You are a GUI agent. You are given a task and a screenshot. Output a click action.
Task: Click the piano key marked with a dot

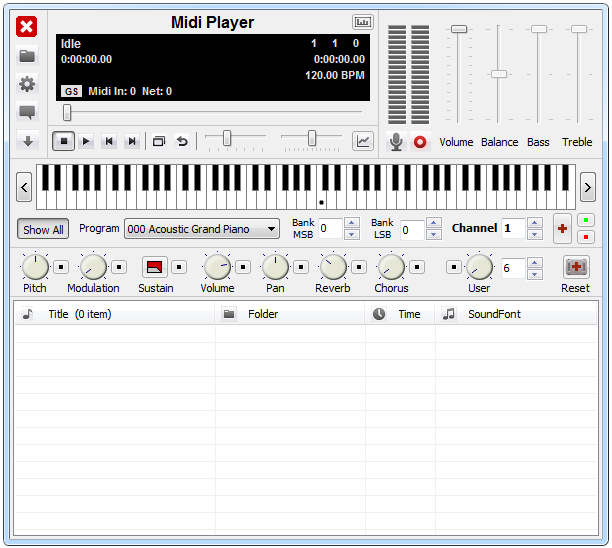pos(321,200)
